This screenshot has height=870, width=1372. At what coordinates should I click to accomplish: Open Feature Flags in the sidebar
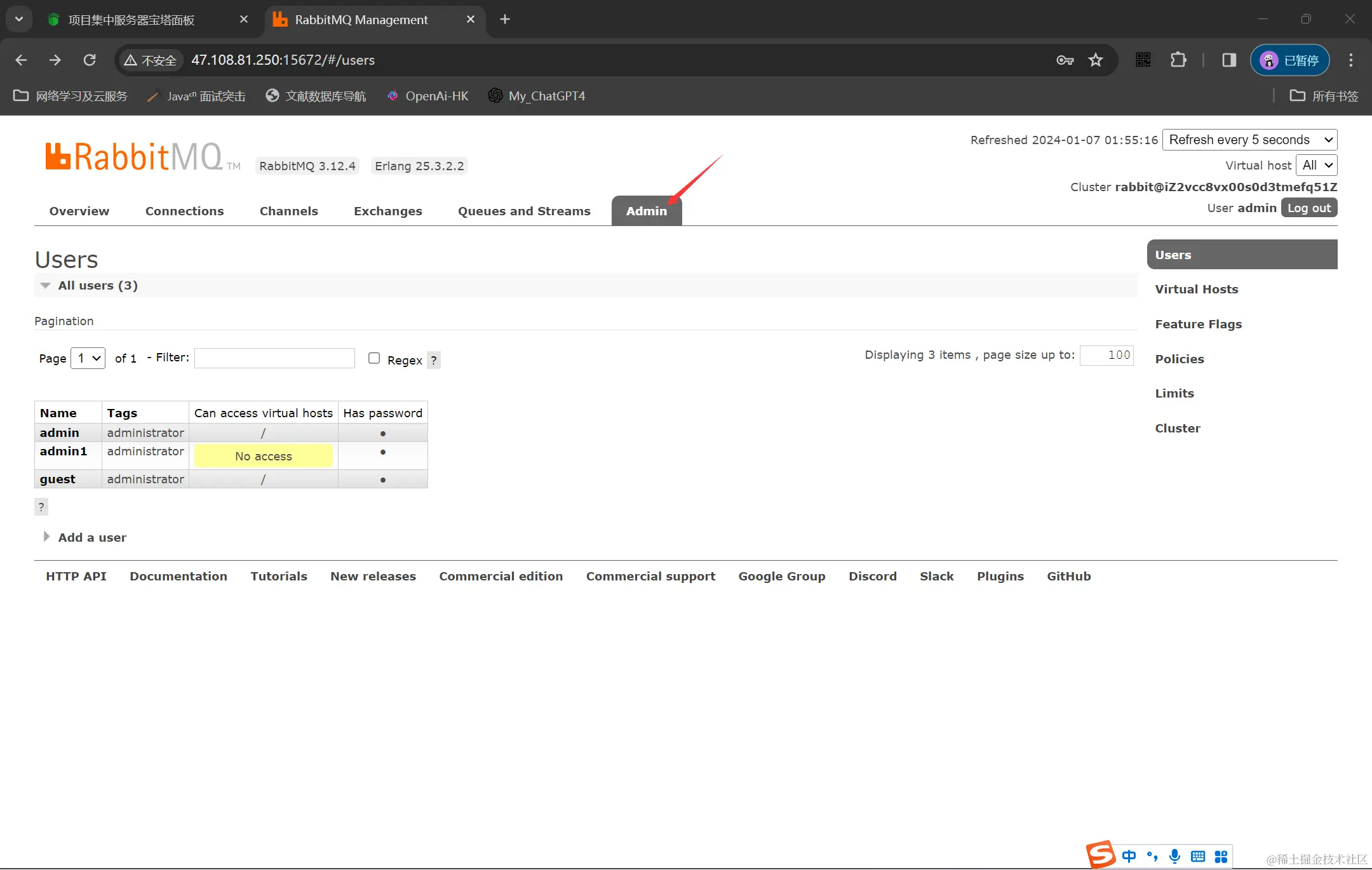(1198, 324)
